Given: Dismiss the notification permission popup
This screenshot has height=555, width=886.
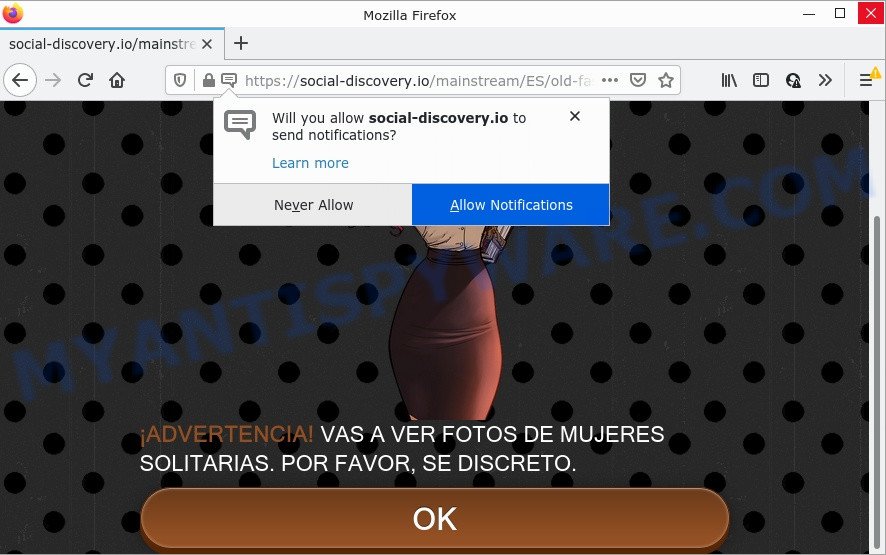Looking at the screenshot, I should click(x=575, y=116).
